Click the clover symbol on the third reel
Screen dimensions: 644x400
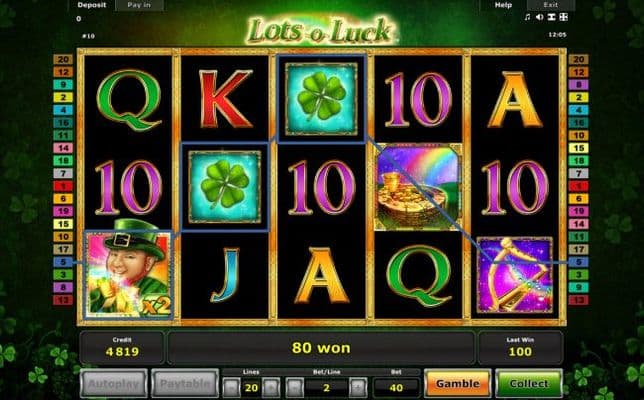tap(321, 99)
